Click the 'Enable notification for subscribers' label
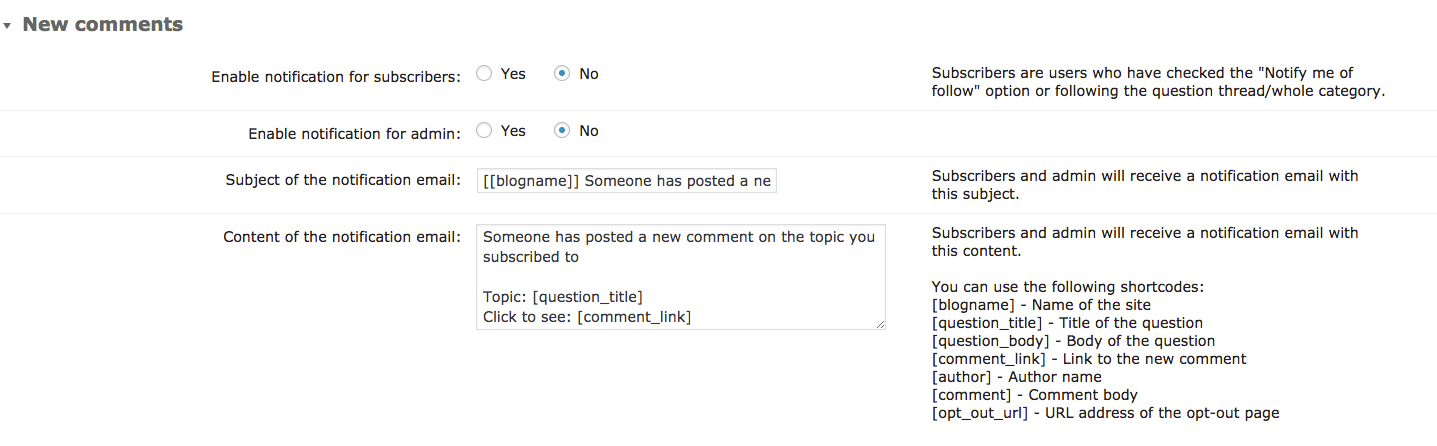Image resolution: width=1437 pixels, height=446 pixels. pos(336,76)
